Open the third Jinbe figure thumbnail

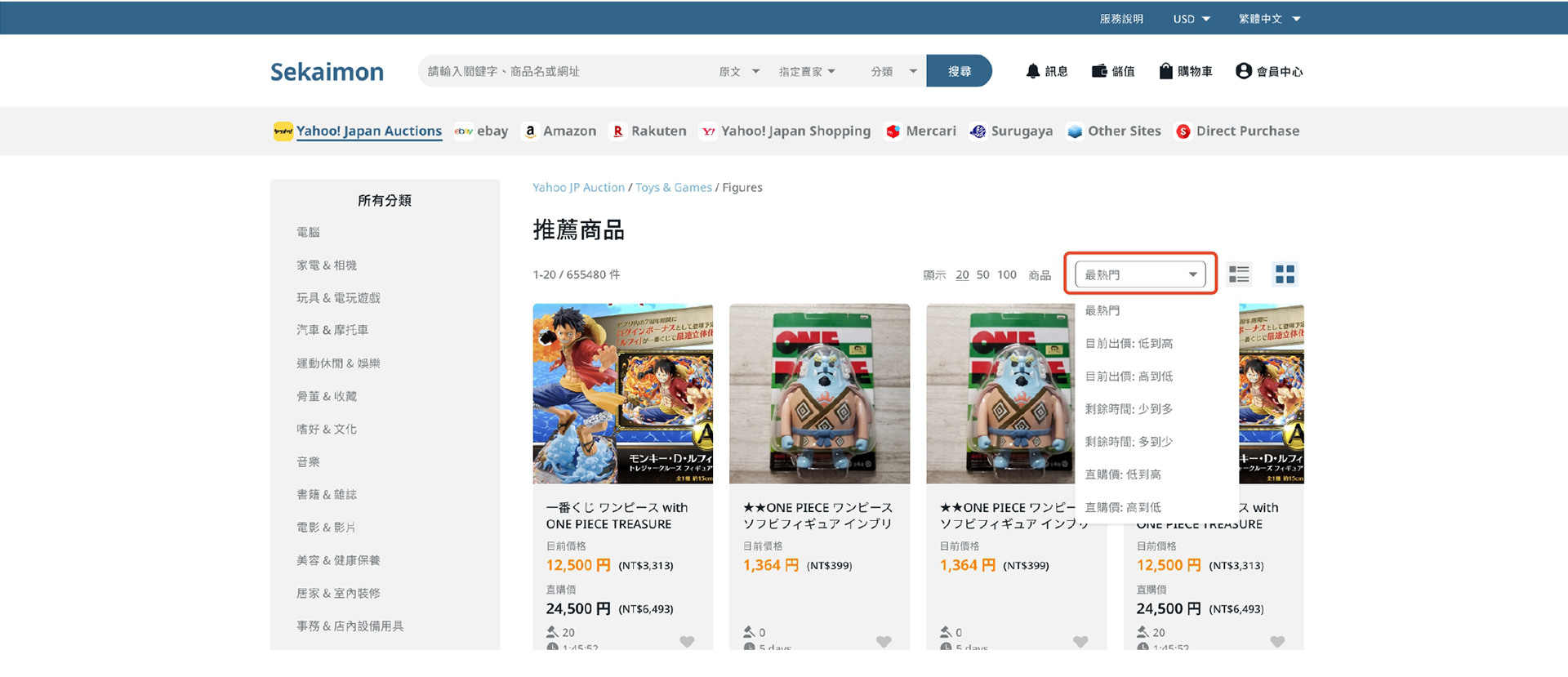[1000, 394]
